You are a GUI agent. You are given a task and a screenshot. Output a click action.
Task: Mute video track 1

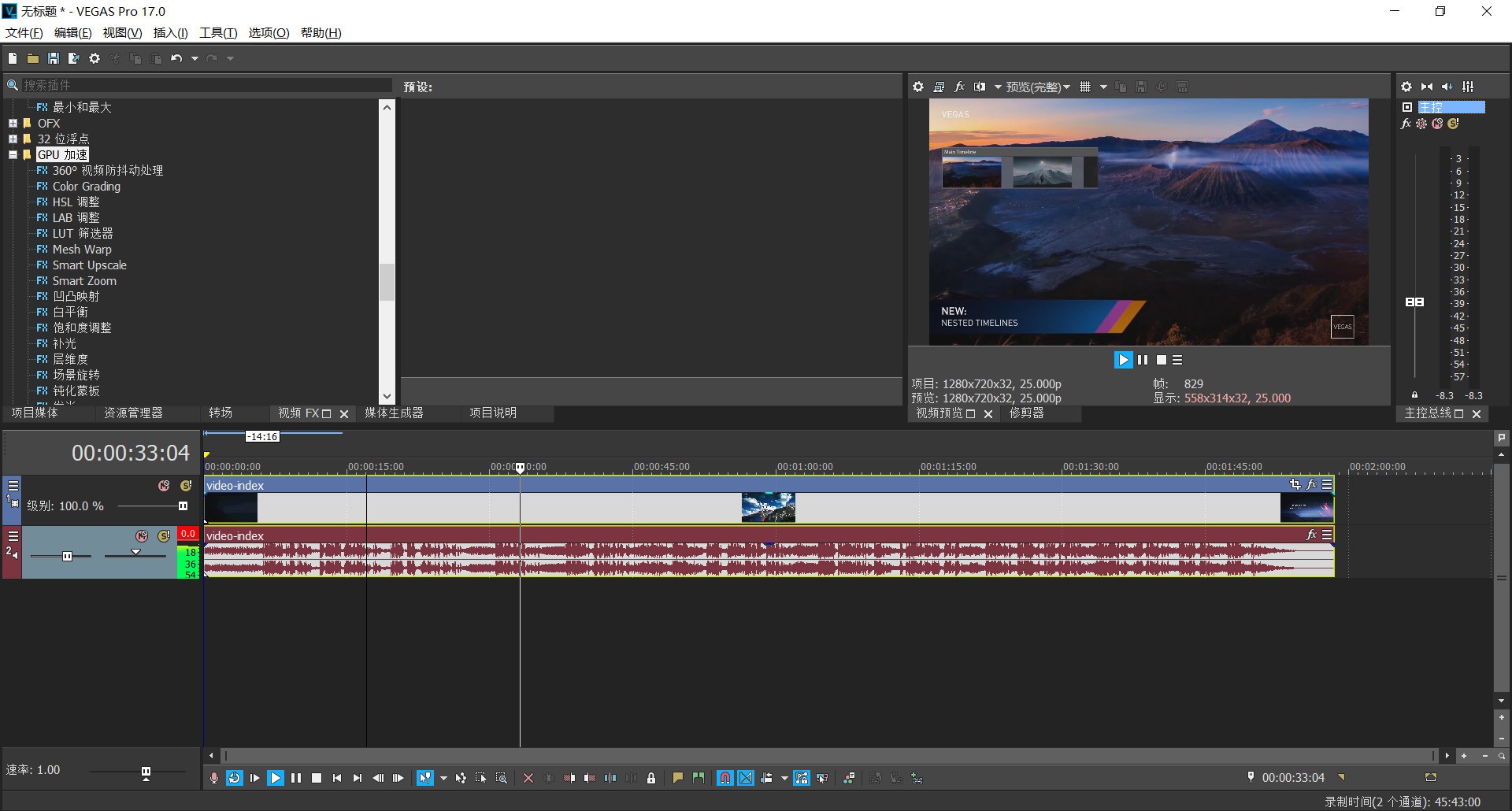tap(164, 486)
